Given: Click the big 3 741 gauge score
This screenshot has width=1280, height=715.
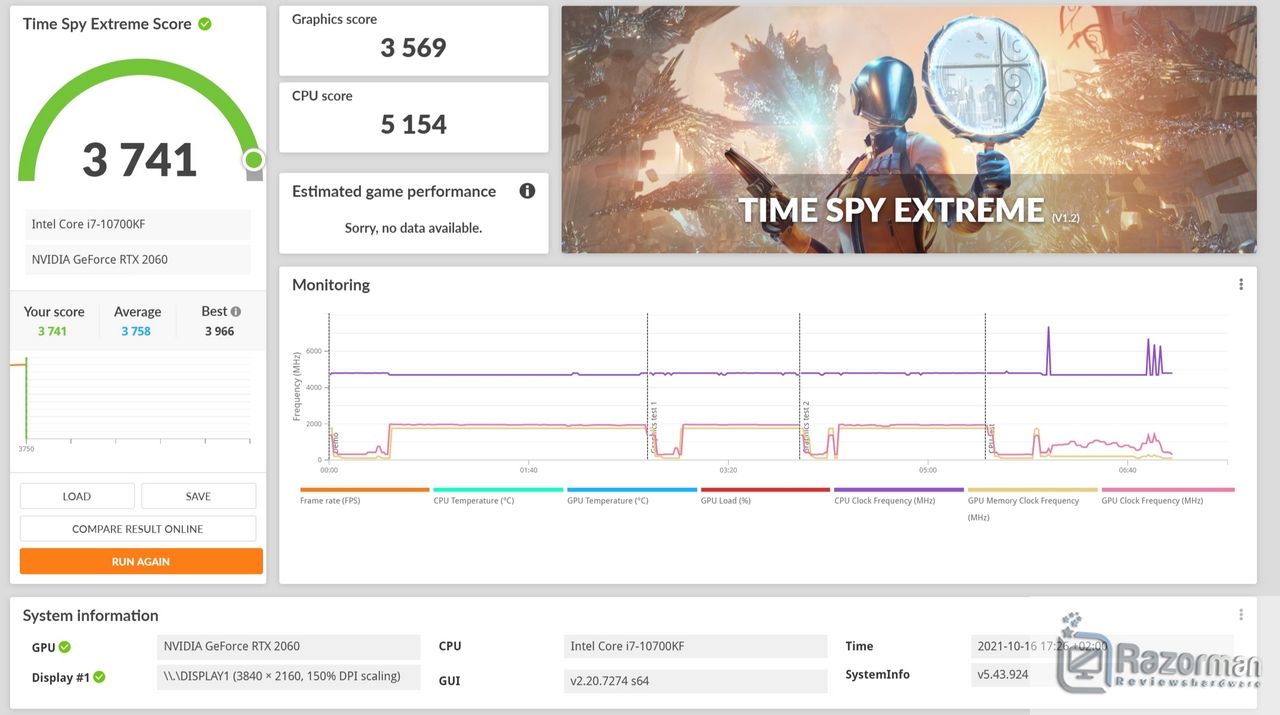Looking at the screenshot, I should tap(140, 160).
